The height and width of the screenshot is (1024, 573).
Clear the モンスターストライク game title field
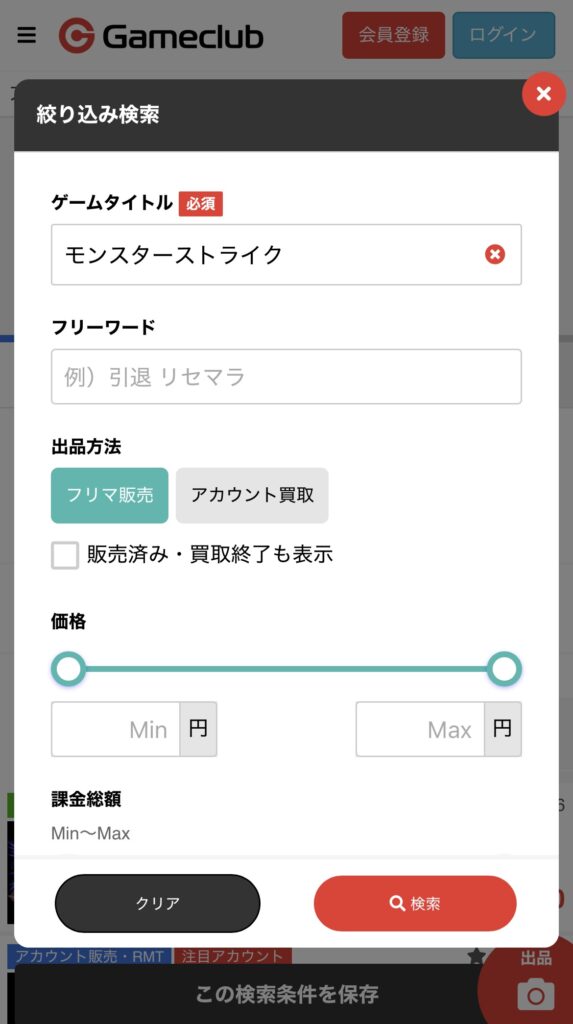[x=495, y=254]
